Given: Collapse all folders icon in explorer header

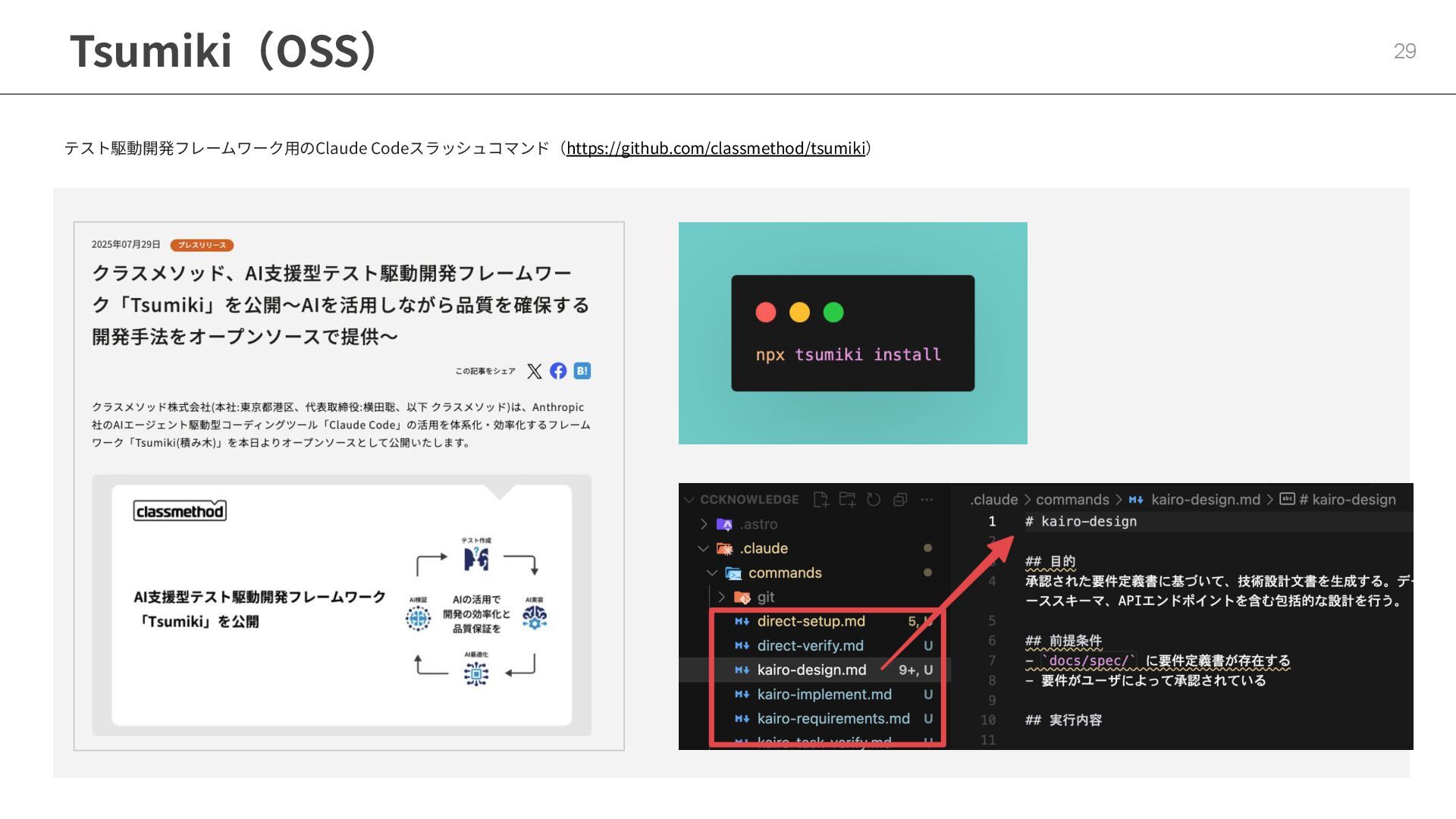Looking at the screenshot, I should (900, 500).
